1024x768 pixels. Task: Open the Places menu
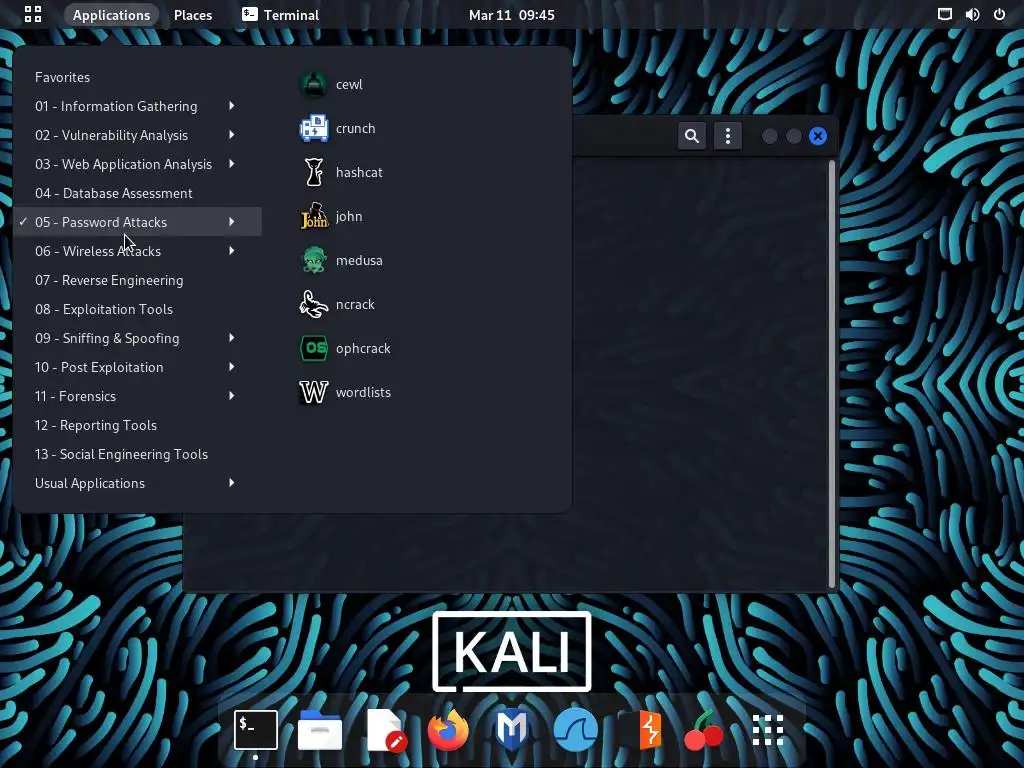click(x=193, y=14)
